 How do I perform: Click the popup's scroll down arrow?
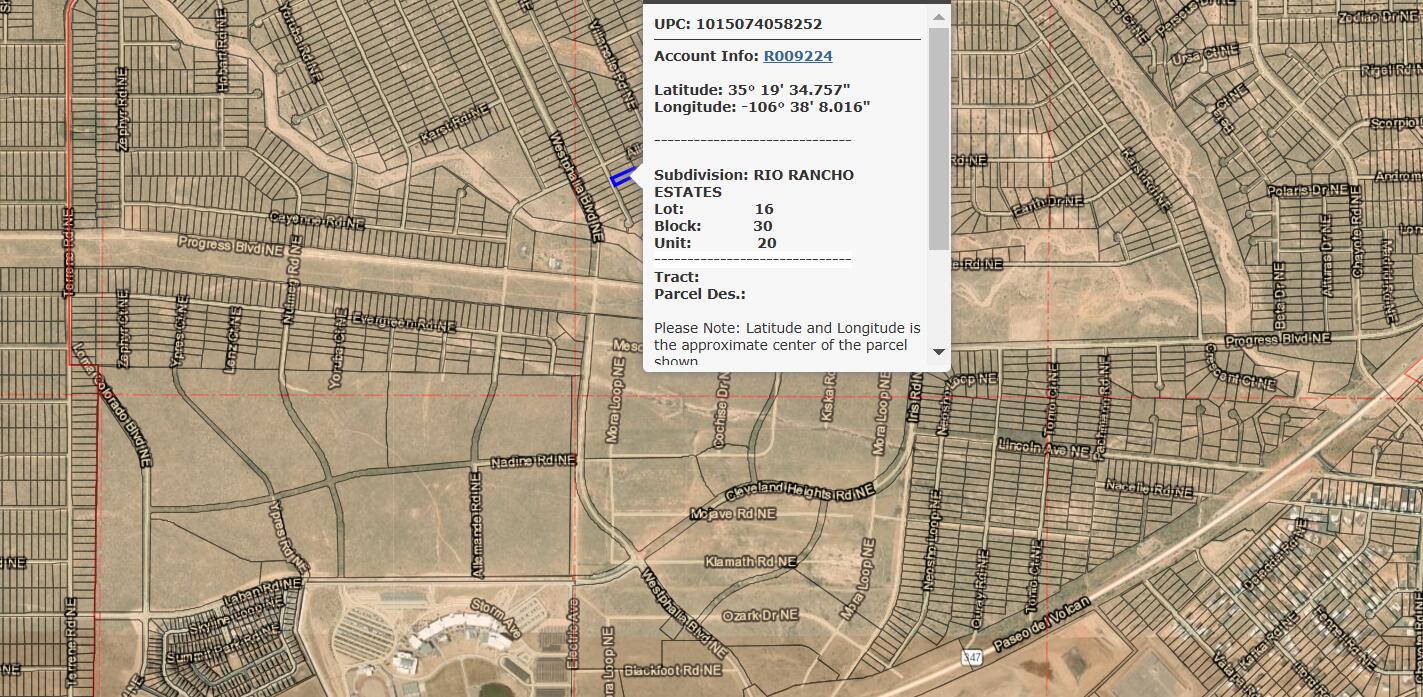point(938,351)
